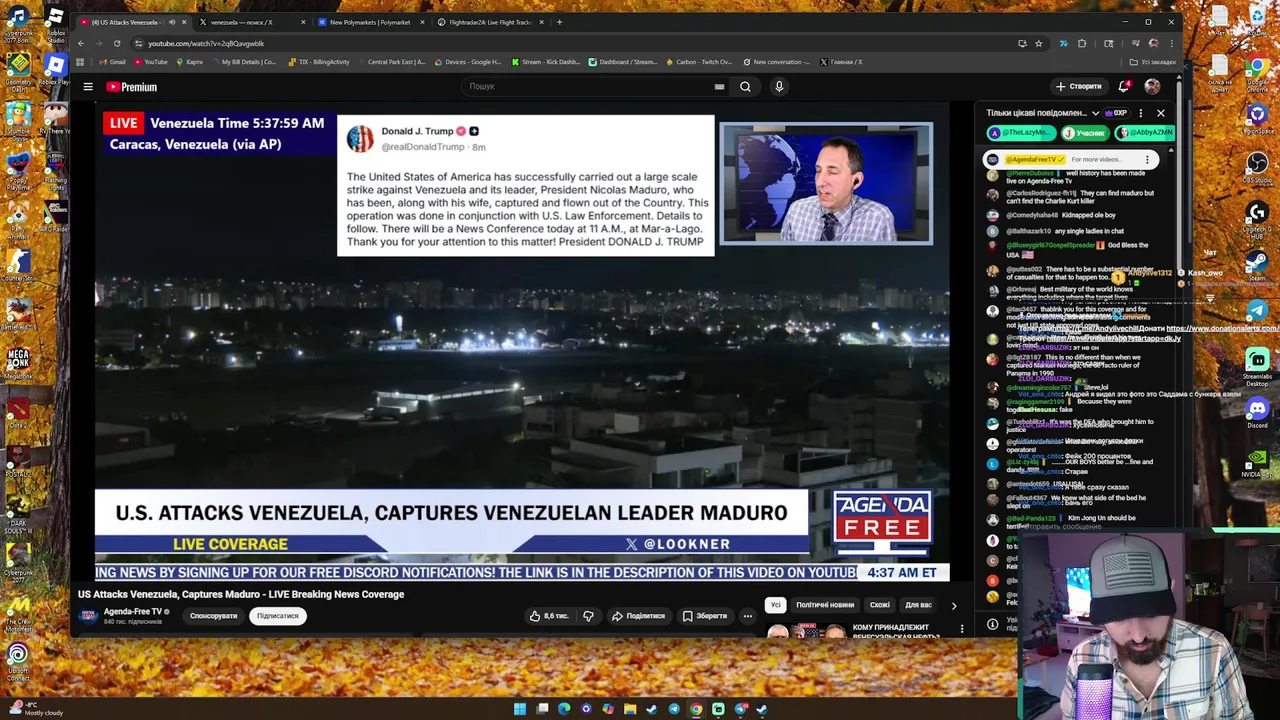
Task: Open Ubisoft Connect desktop shortcut
Action: (x=18, y=662)
